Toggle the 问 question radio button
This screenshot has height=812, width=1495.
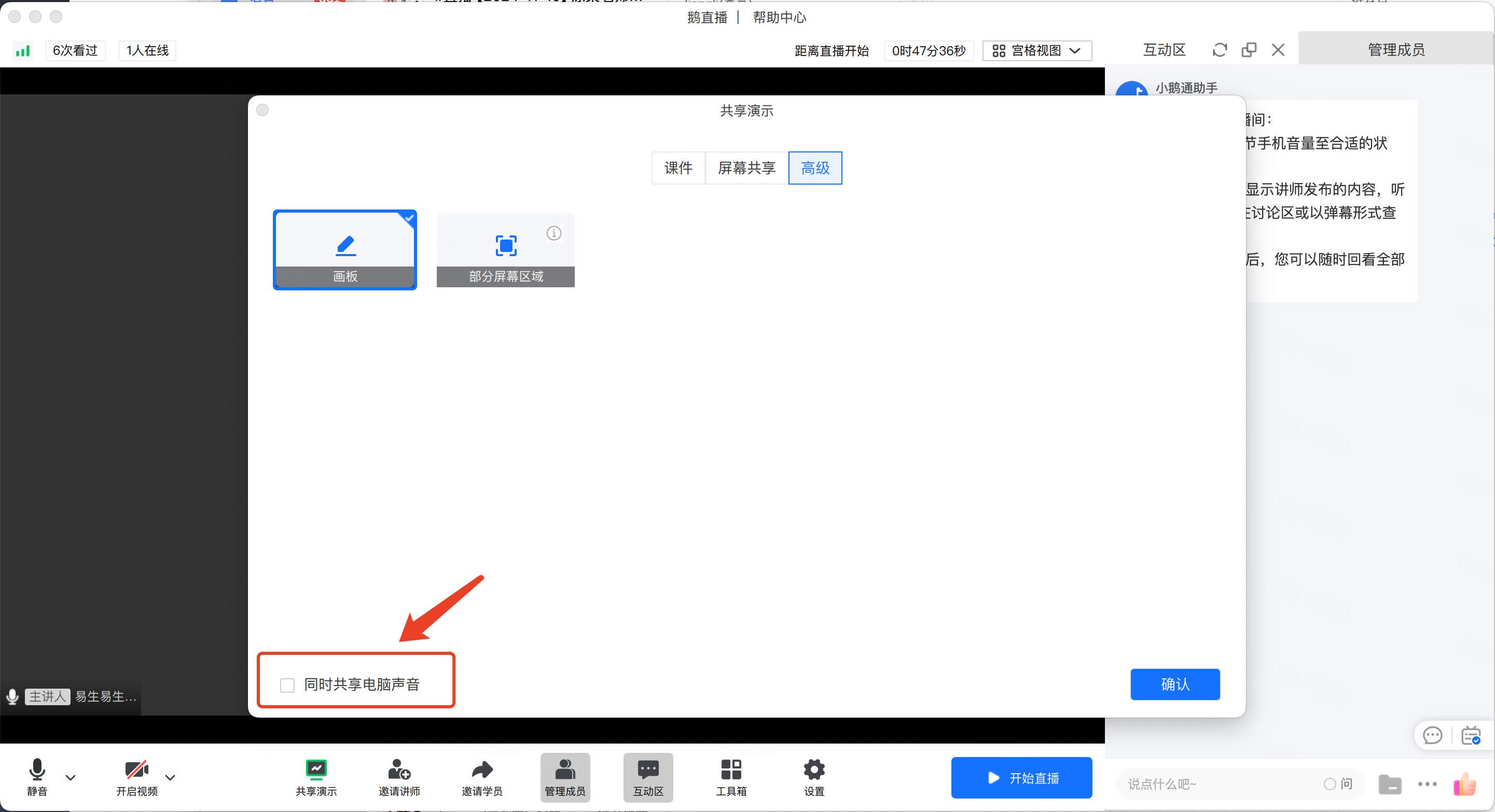1330,784
